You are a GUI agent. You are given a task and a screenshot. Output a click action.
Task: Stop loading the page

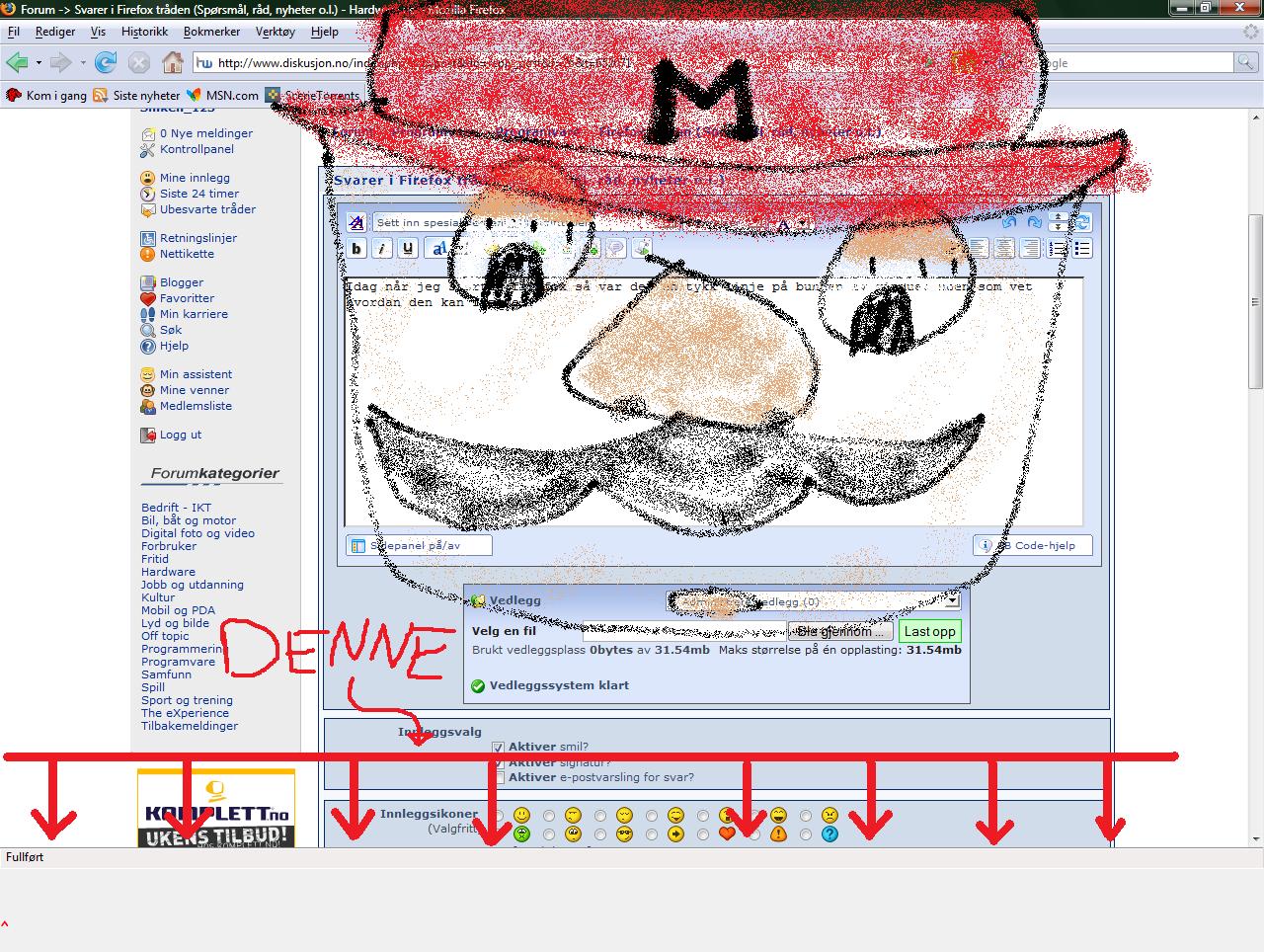pos(139,63)
